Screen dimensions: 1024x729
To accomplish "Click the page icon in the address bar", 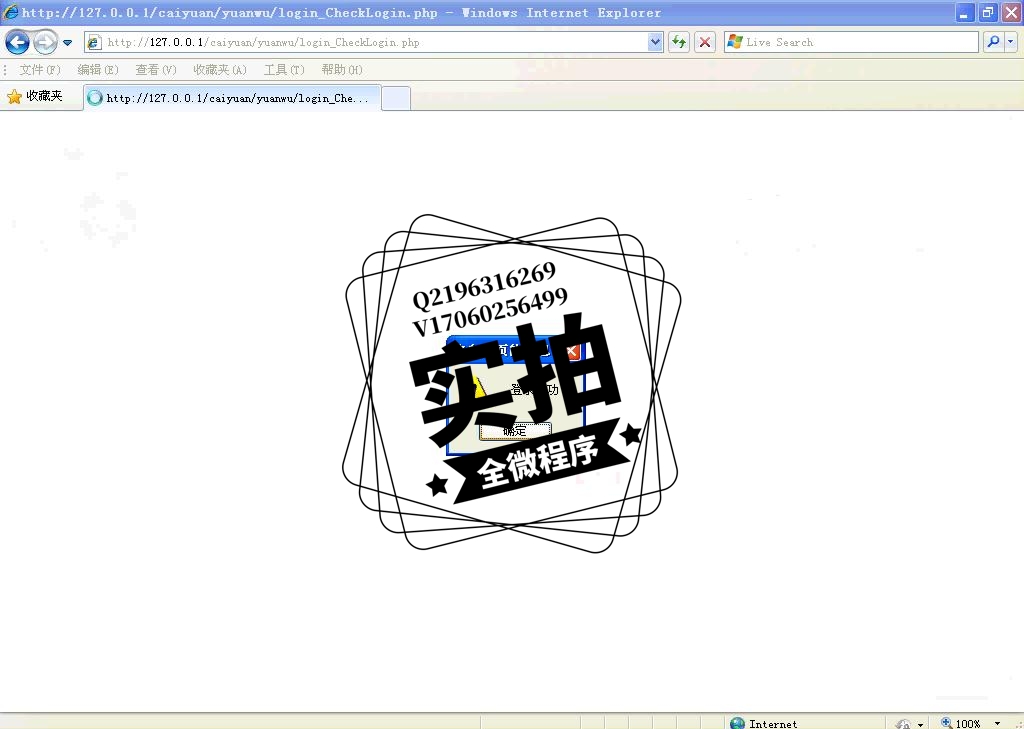I will (94, 42).
